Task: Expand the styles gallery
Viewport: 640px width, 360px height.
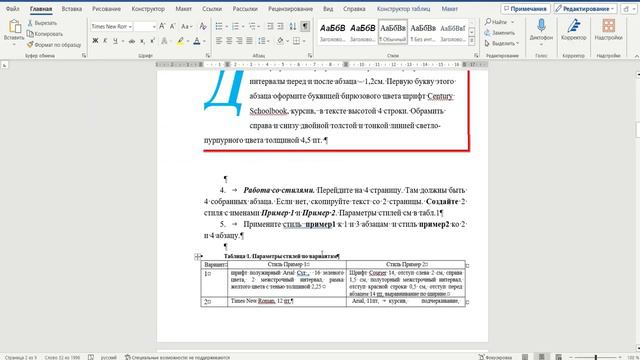Action: 471,41
